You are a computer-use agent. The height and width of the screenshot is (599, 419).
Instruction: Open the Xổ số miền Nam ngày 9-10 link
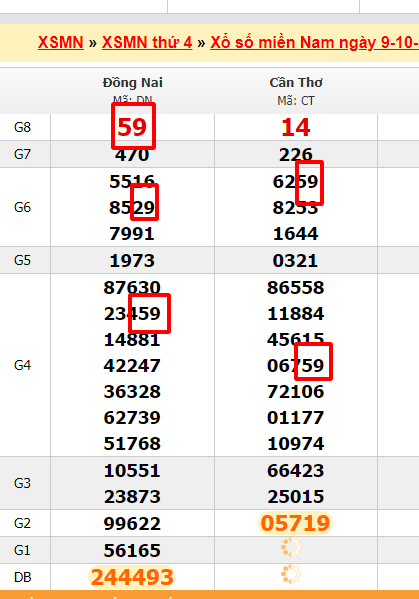tap(314, 43)
